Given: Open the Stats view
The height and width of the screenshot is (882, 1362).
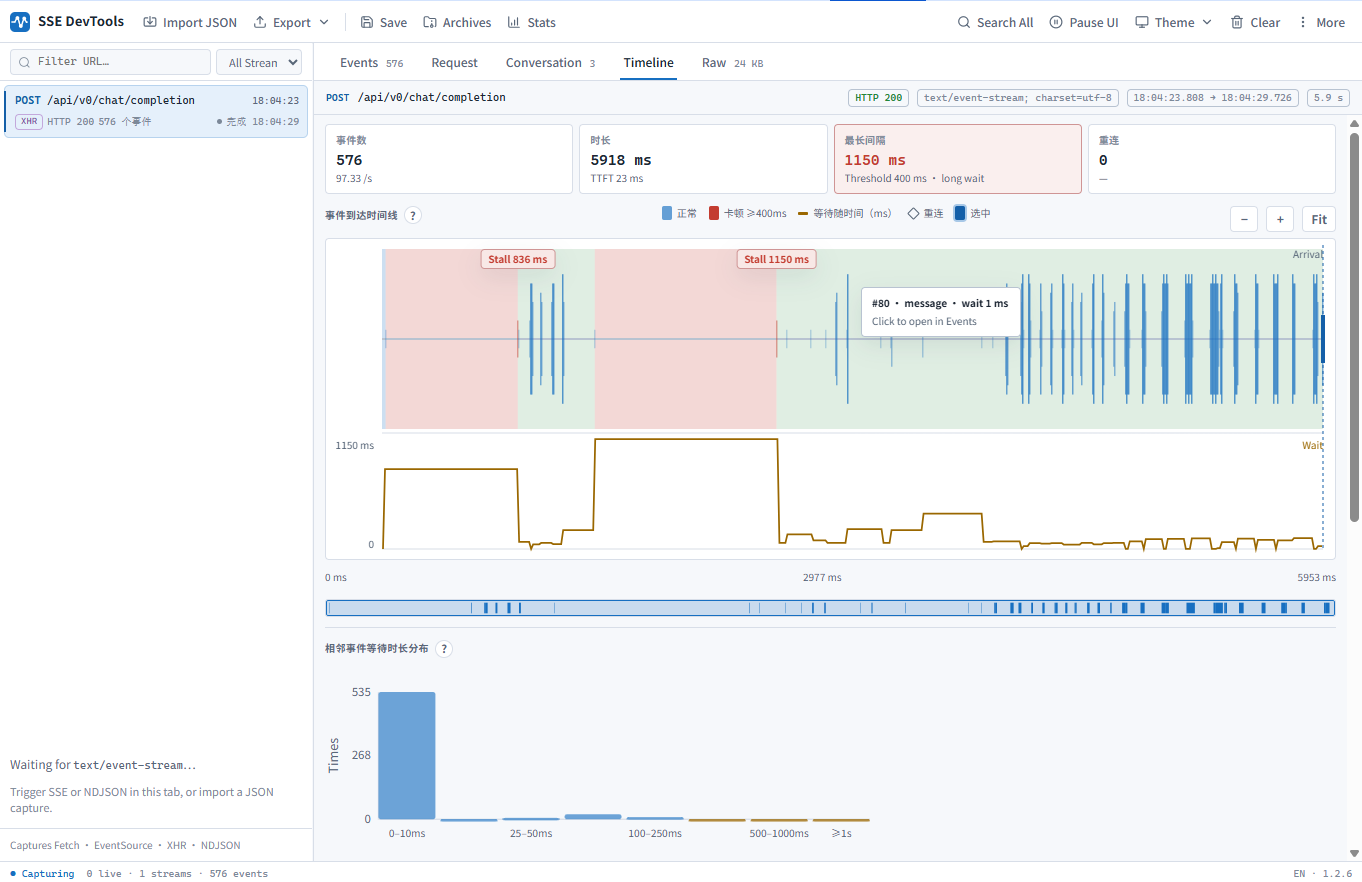Looking at the screenshot, I should click(531, 22).
